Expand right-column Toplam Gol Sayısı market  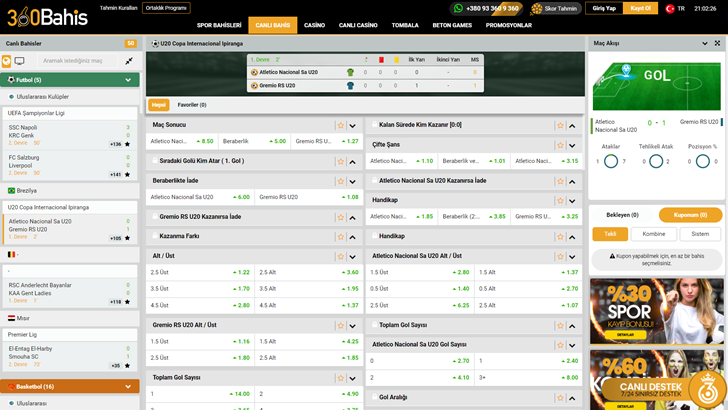[x=572, y=325]
